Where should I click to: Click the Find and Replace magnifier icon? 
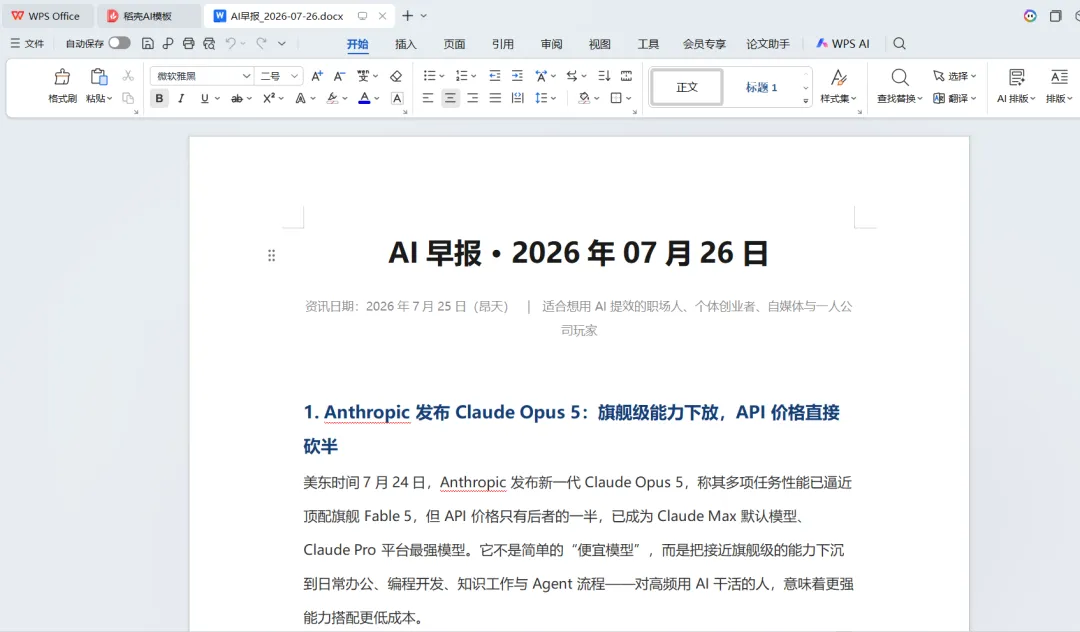pyautogui.click(x=900, y=77)
